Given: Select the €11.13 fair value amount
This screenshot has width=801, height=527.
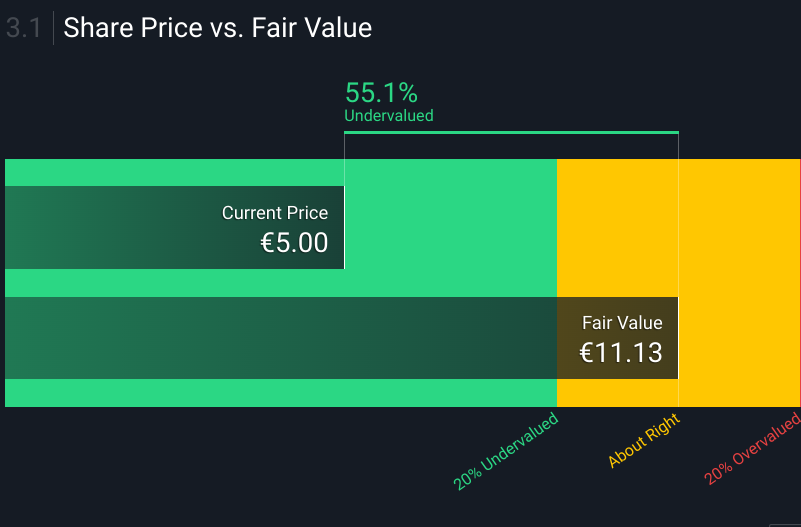Looking at the screenshot, I should click(x=621, y=352).
